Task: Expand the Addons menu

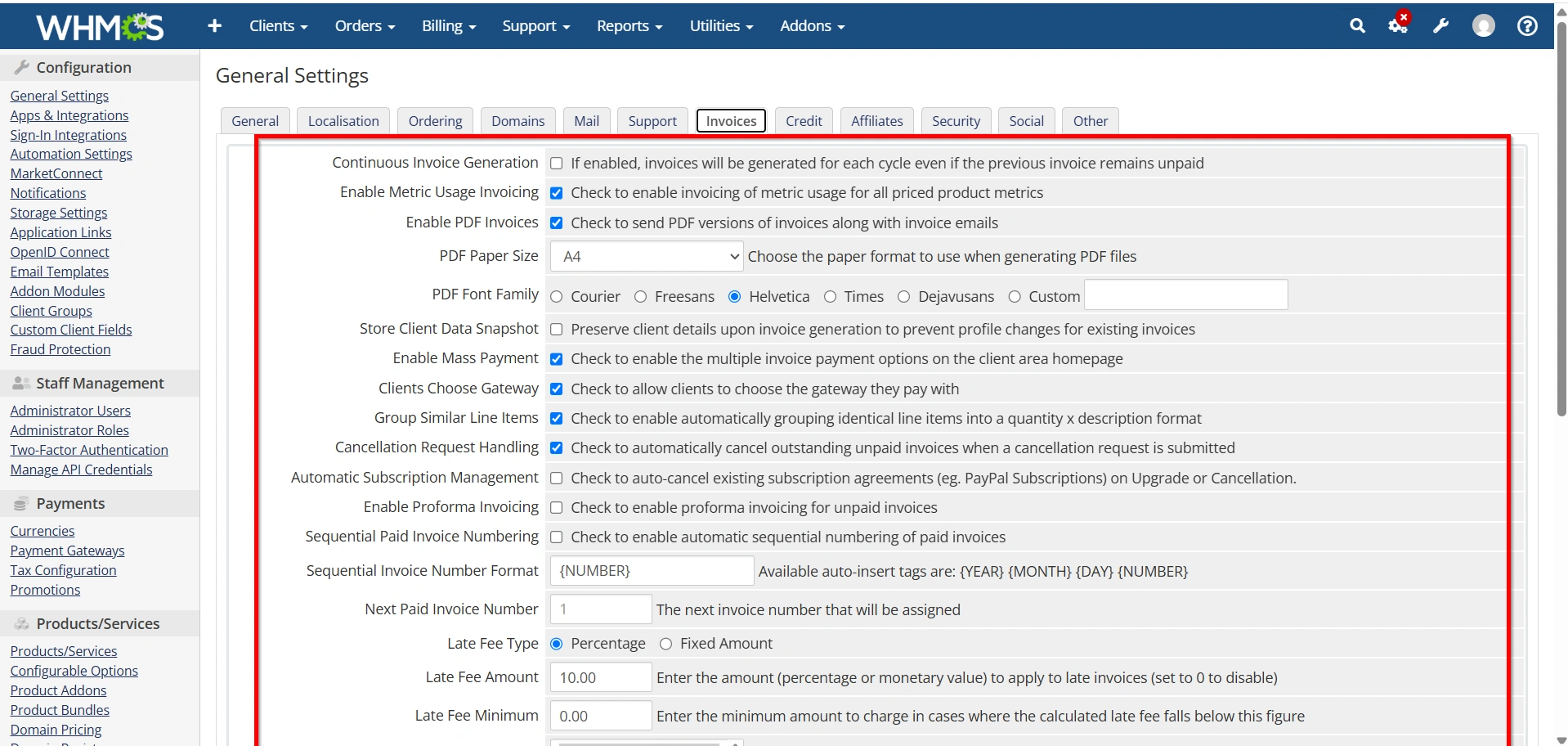Action: (x=813, y=26)
